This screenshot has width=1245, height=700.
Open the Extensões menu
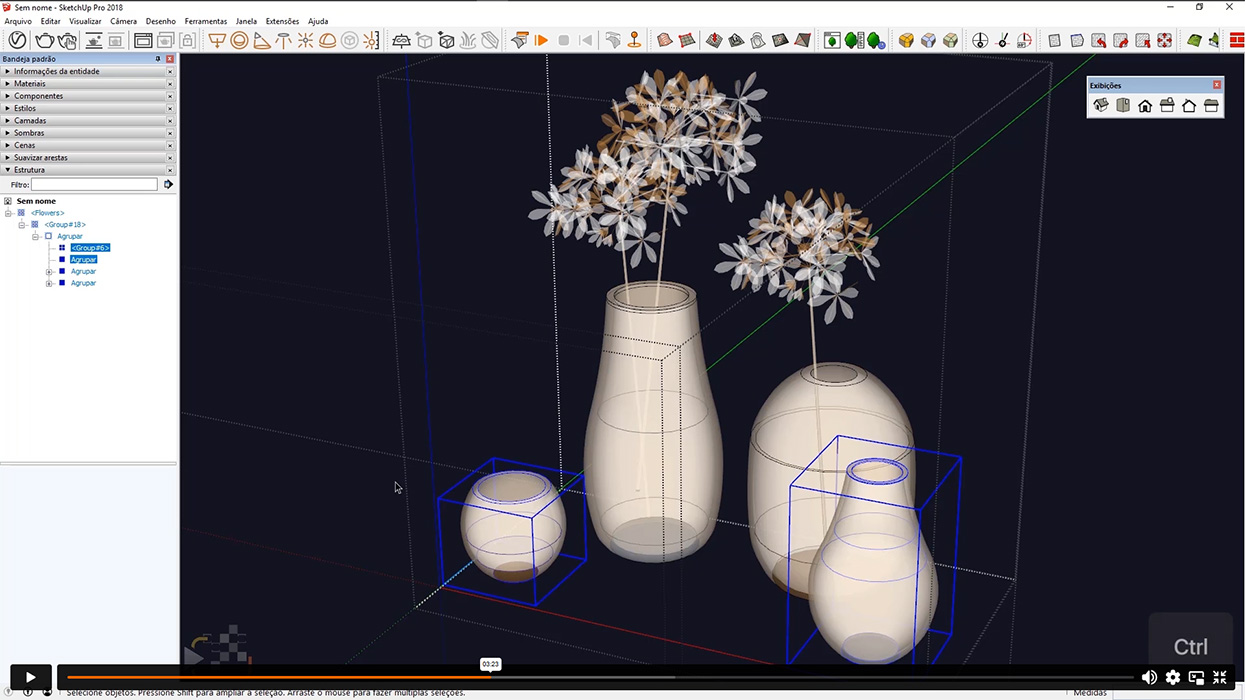coord(282,21)
